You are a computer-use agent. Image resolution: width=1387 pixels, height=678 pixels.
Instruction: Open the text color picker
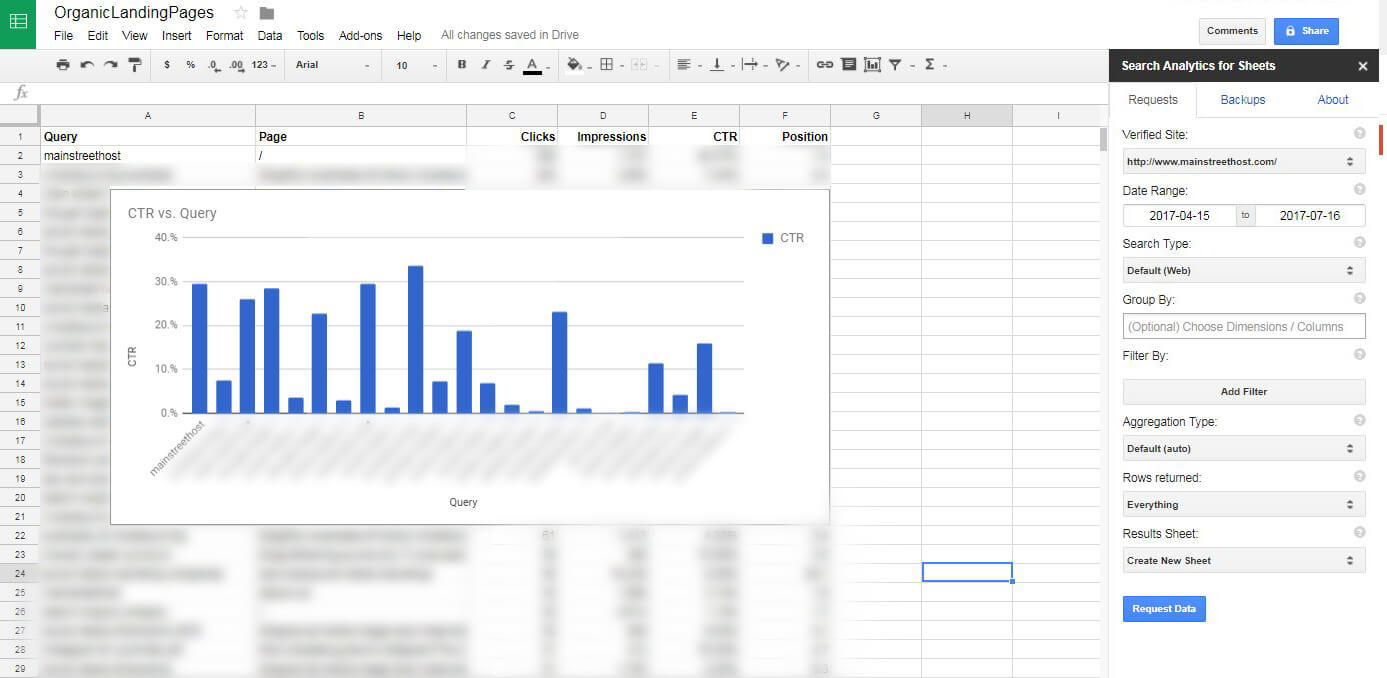pyautogui.click(x=533, y=65)
